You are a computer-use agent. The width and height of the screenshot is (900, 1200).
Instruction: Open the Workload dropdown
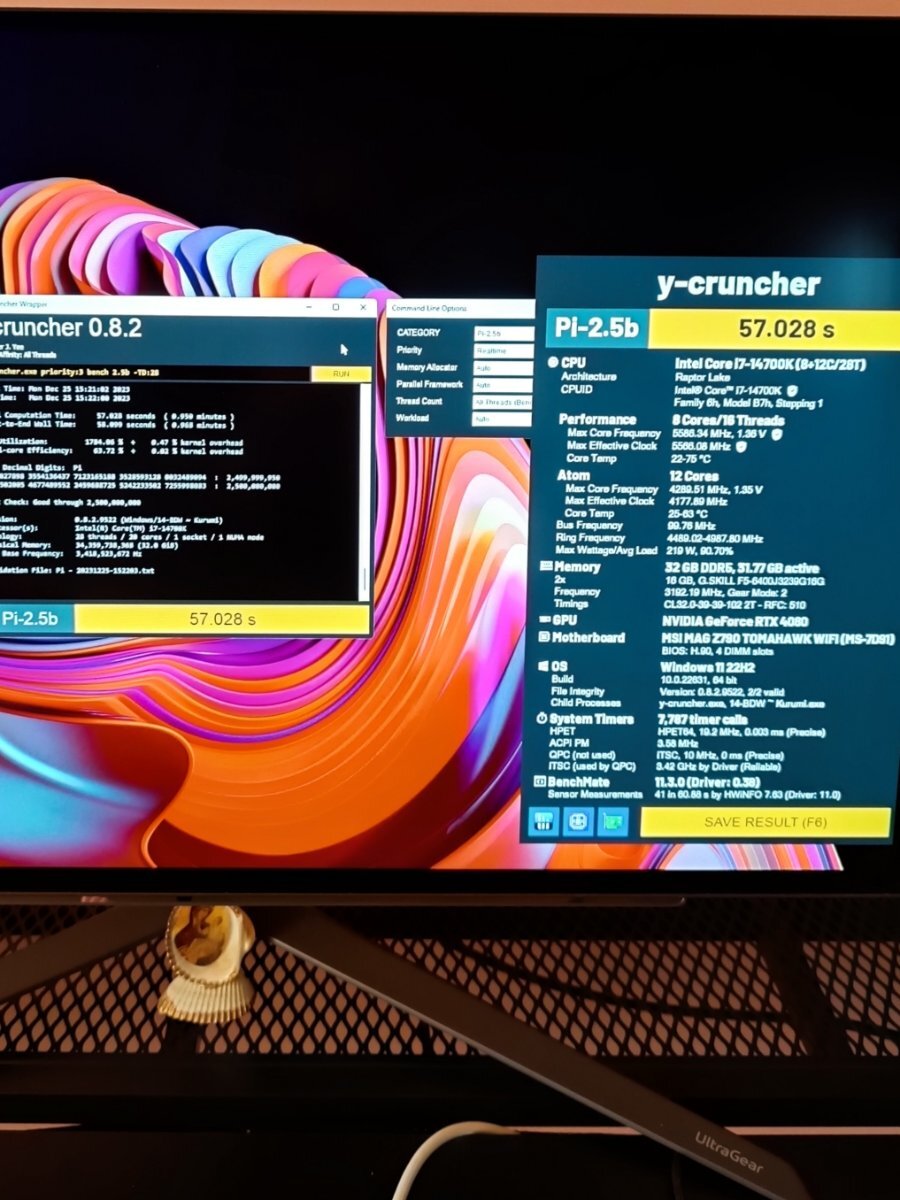tap(503, 418)
